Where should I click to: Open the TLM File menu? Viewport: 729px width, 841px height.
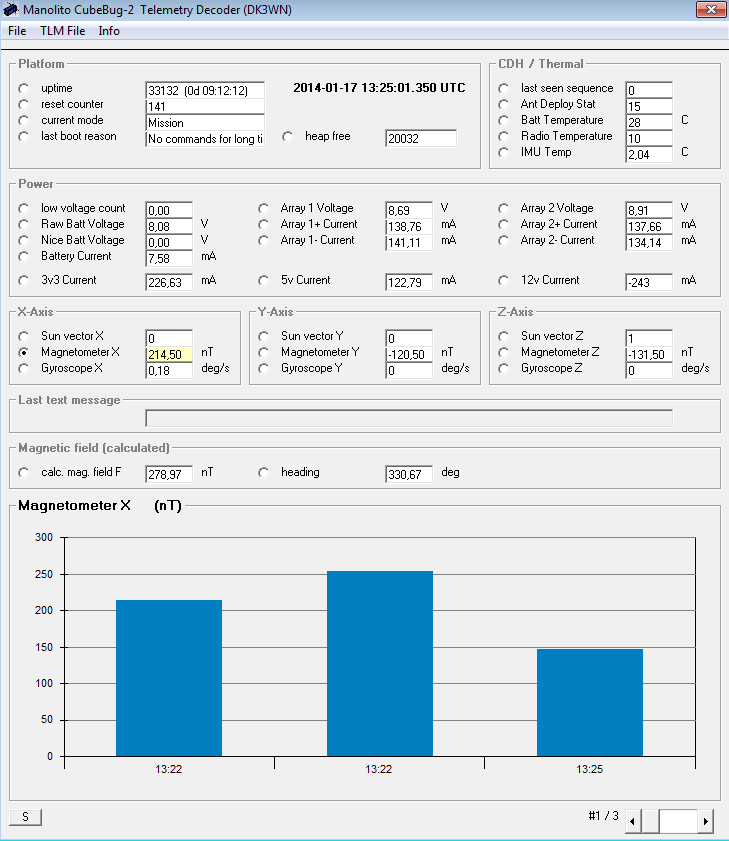pos(62,31)
